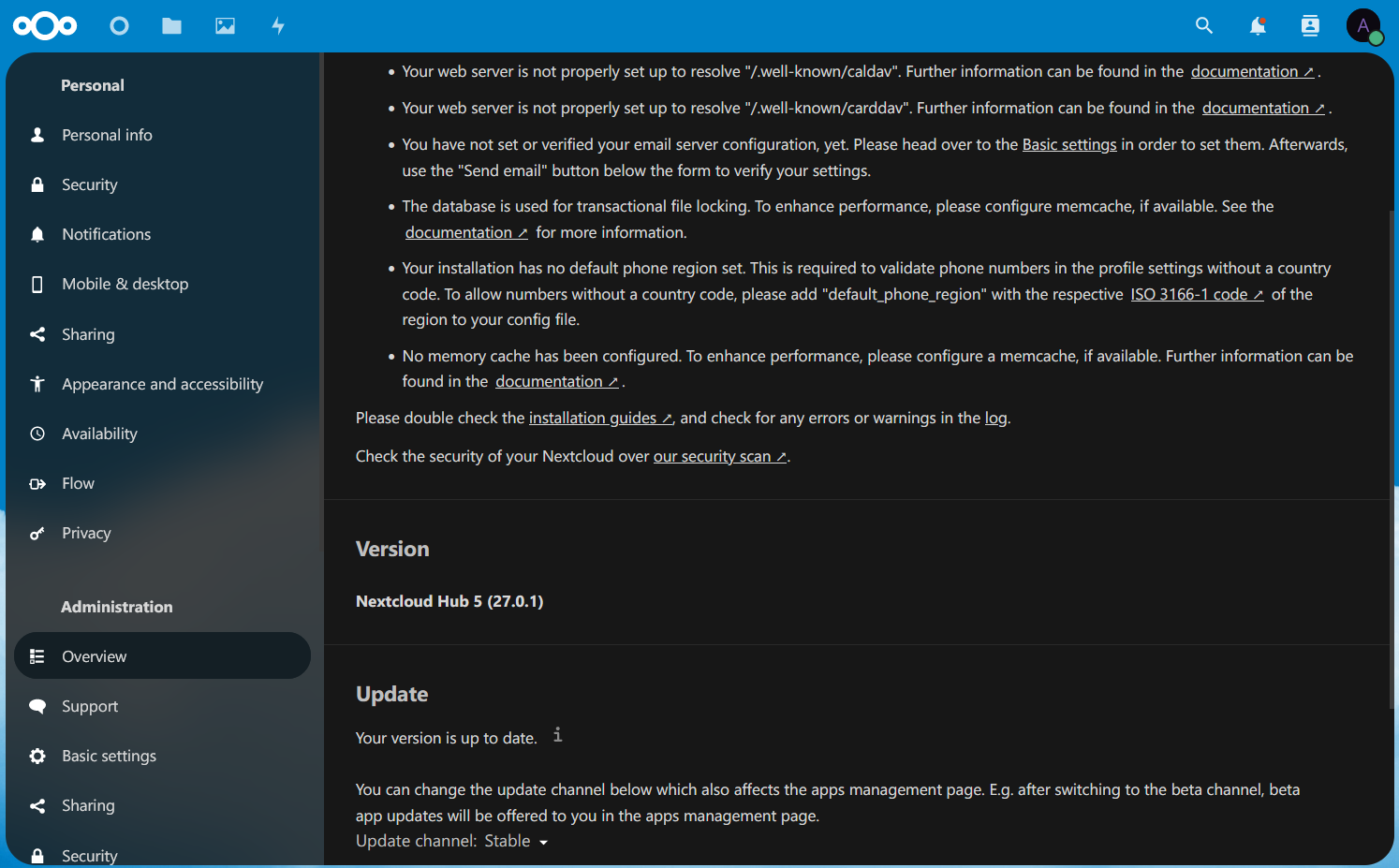Select the Administration Overview entry

[162, 655]
